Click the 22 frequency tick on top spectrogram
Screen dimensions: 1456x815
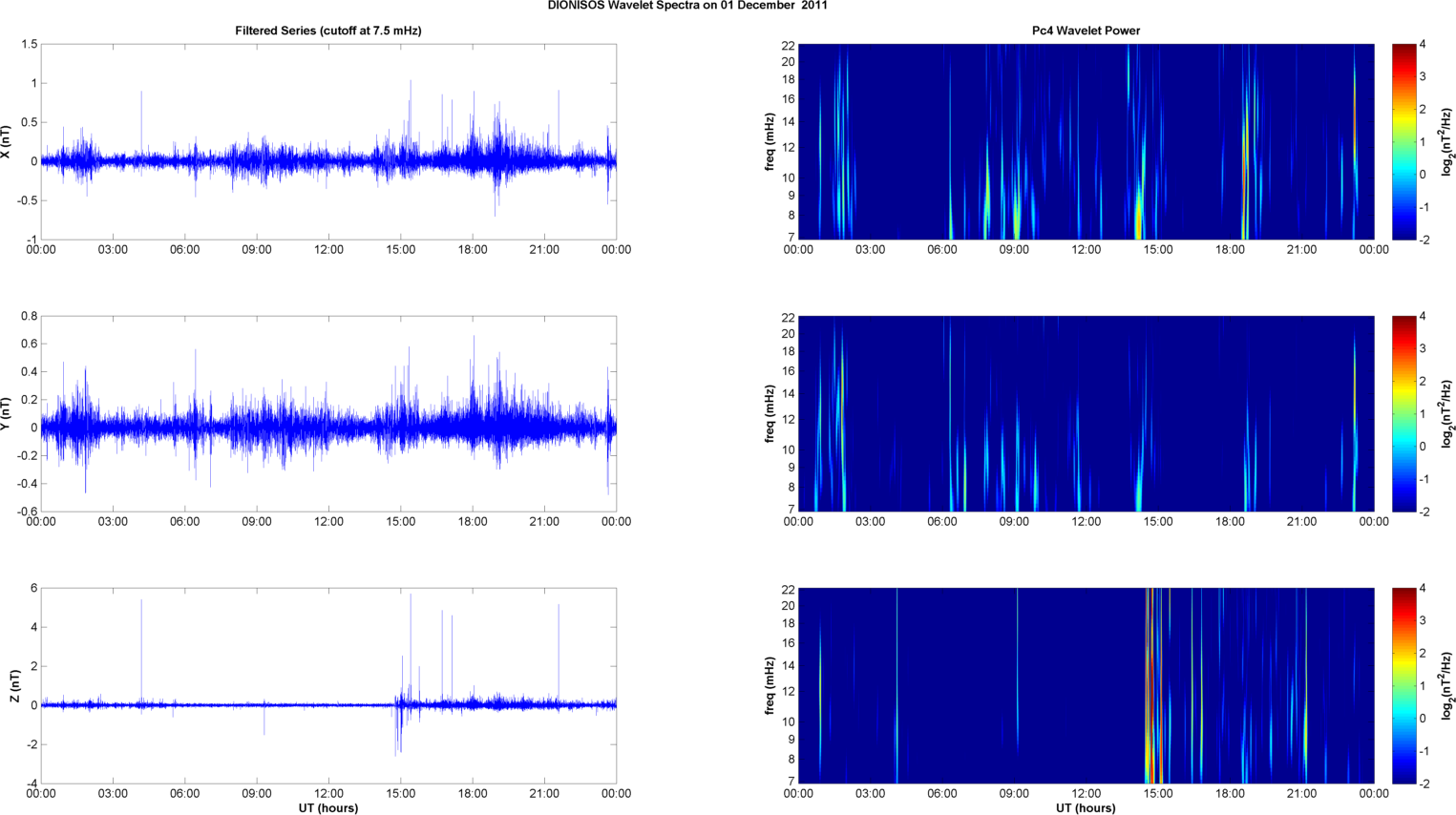pos(788,46)
